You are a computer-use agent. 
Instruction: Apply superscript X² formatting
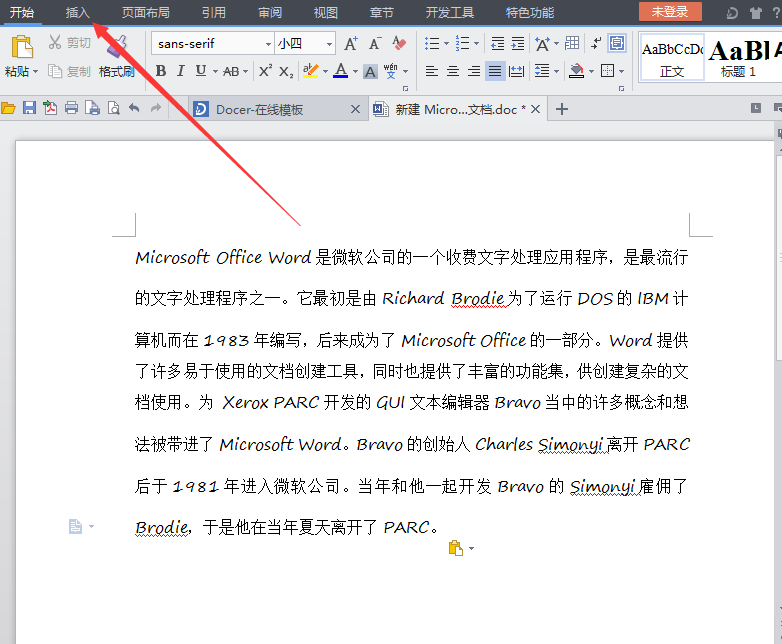[265, 71]
